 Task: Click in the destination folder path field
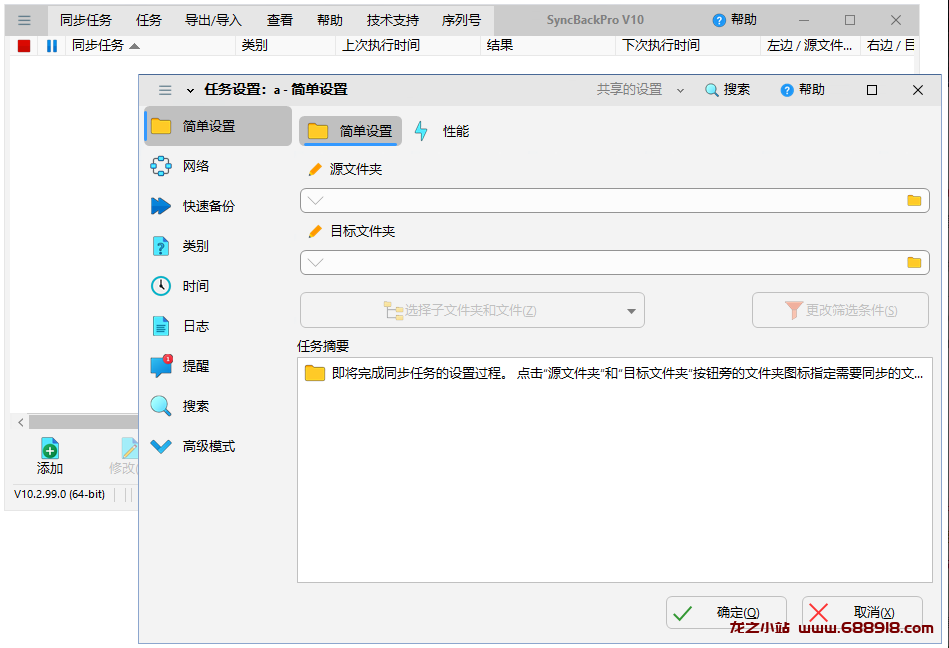click(615, 262)
